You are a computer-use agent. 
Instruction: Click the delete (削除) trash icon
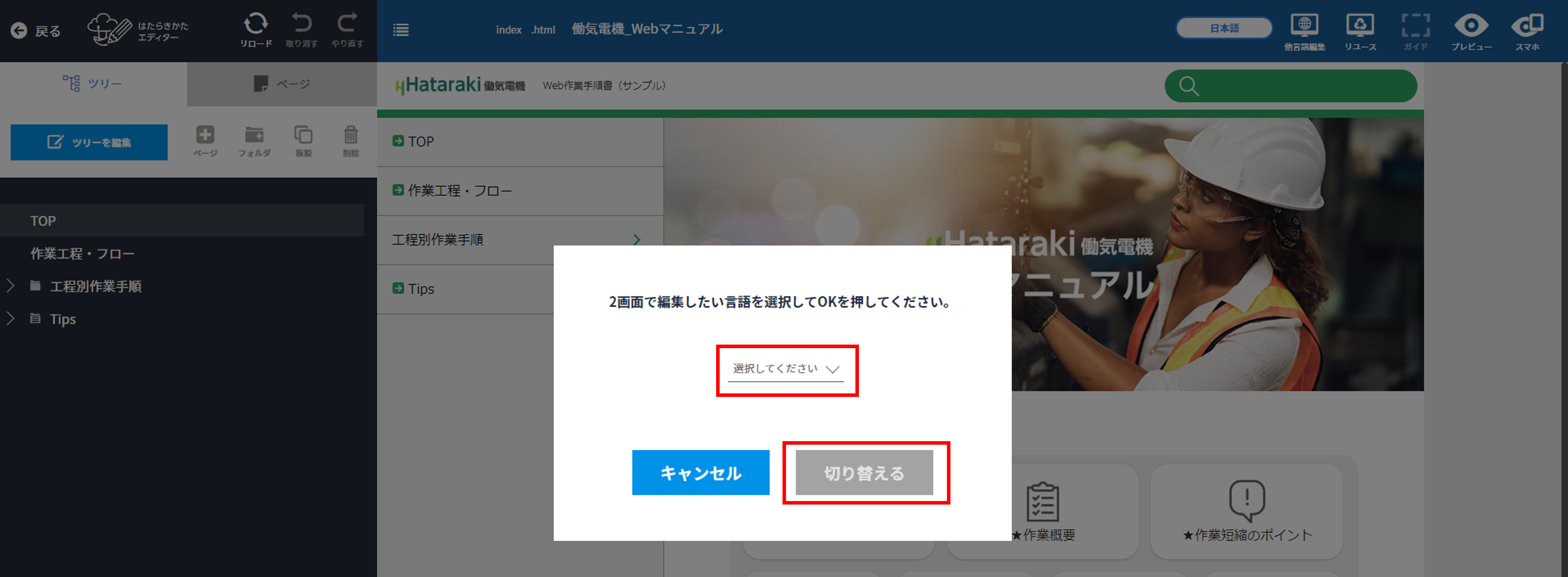[x=351, y=134]
